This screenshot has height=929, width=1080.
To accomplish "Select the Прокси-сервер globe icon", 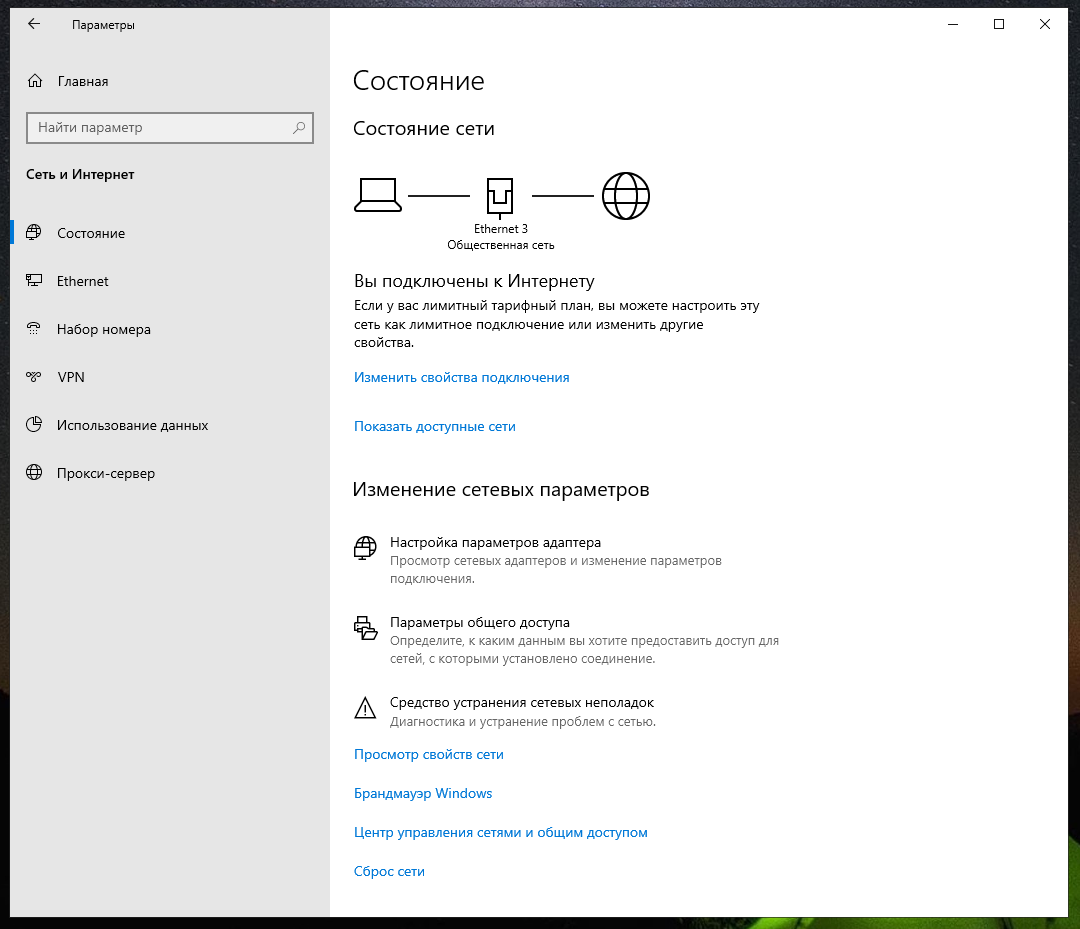I will pos(34,472).
